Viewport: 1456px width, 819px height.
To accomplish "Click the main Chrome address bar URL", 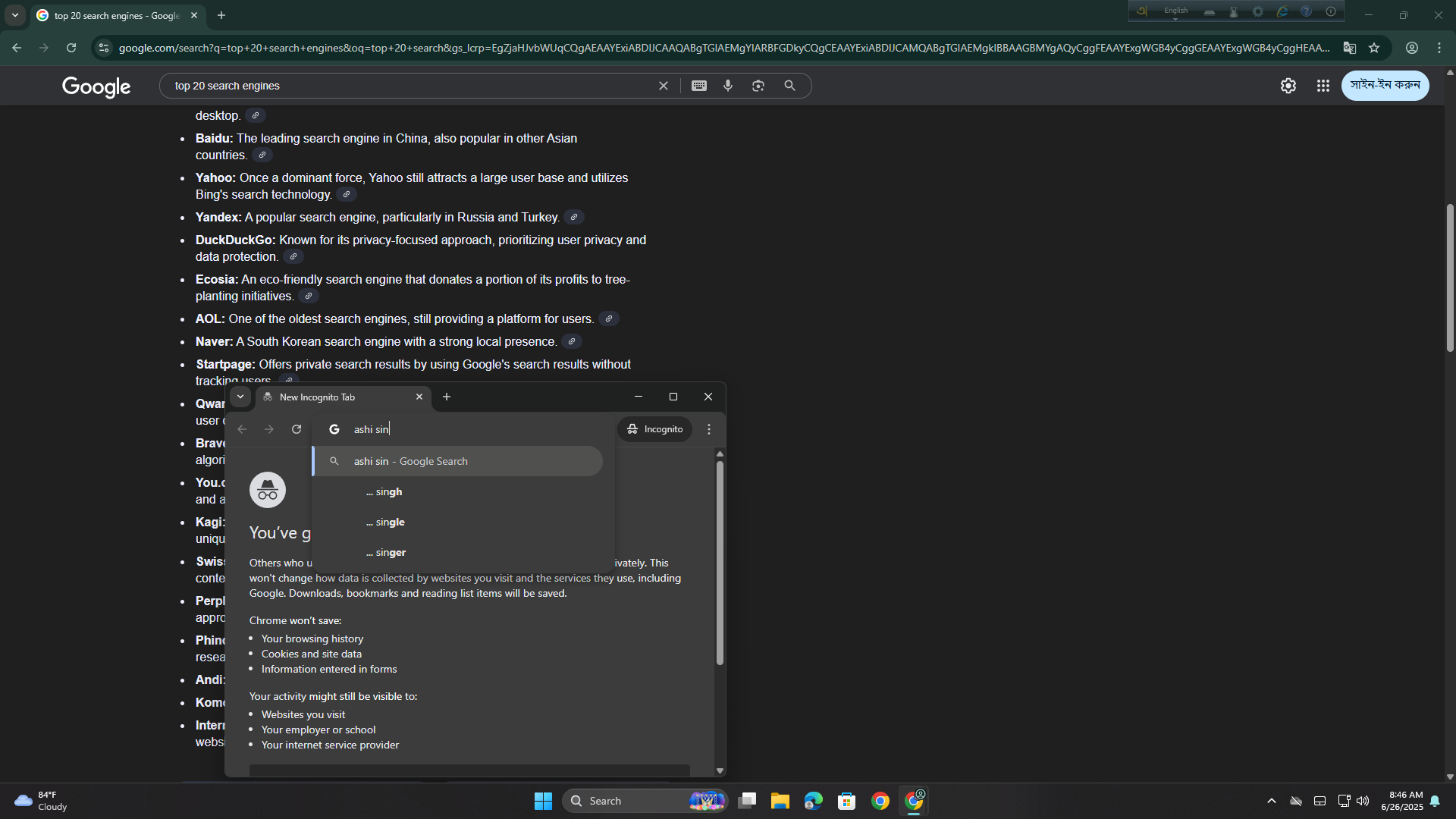I will tap(724, 48).
